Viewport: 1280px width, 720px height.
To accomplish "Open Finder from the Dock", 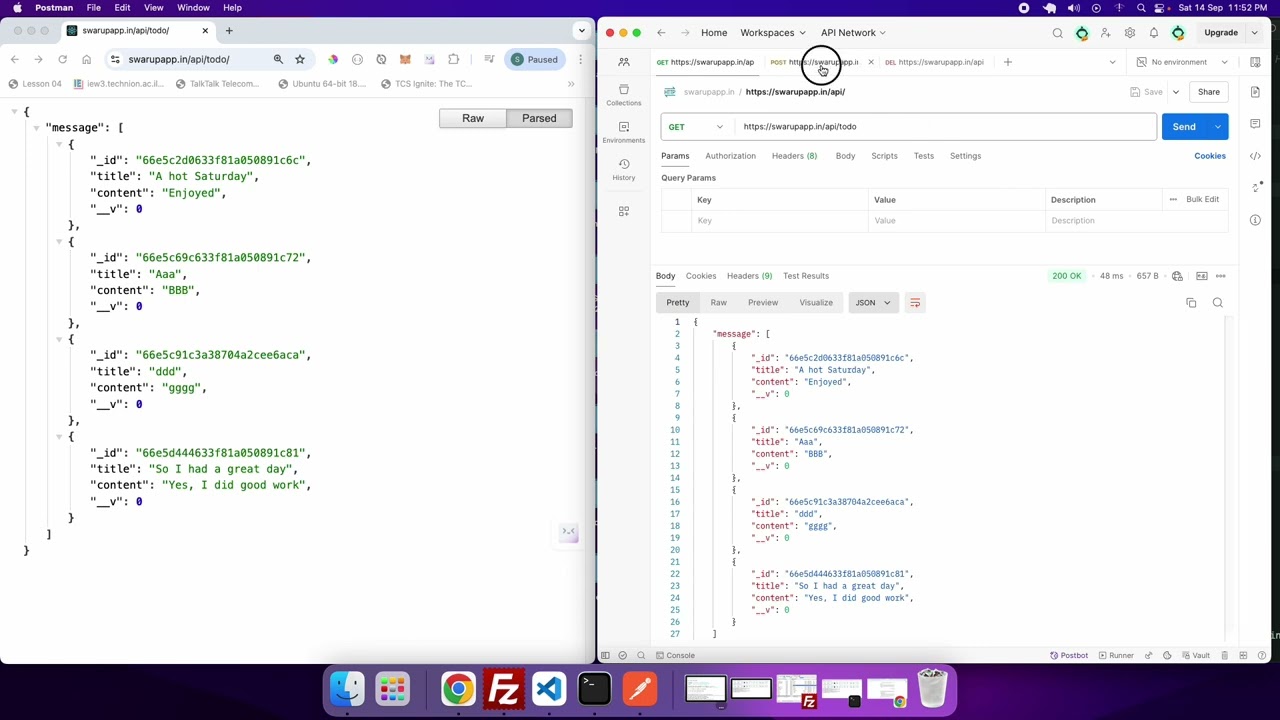I will coord(347,689).
